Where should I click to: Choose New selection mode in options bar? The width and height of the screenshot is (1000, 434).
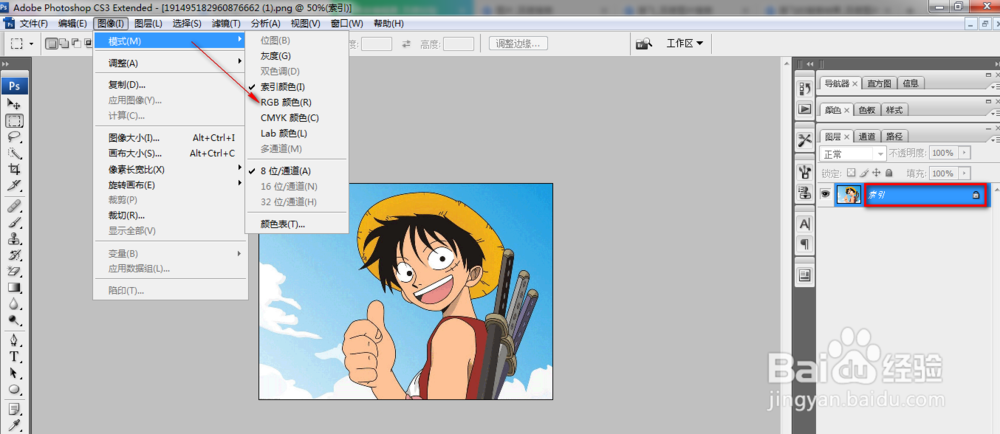click(x=53, y=43)
